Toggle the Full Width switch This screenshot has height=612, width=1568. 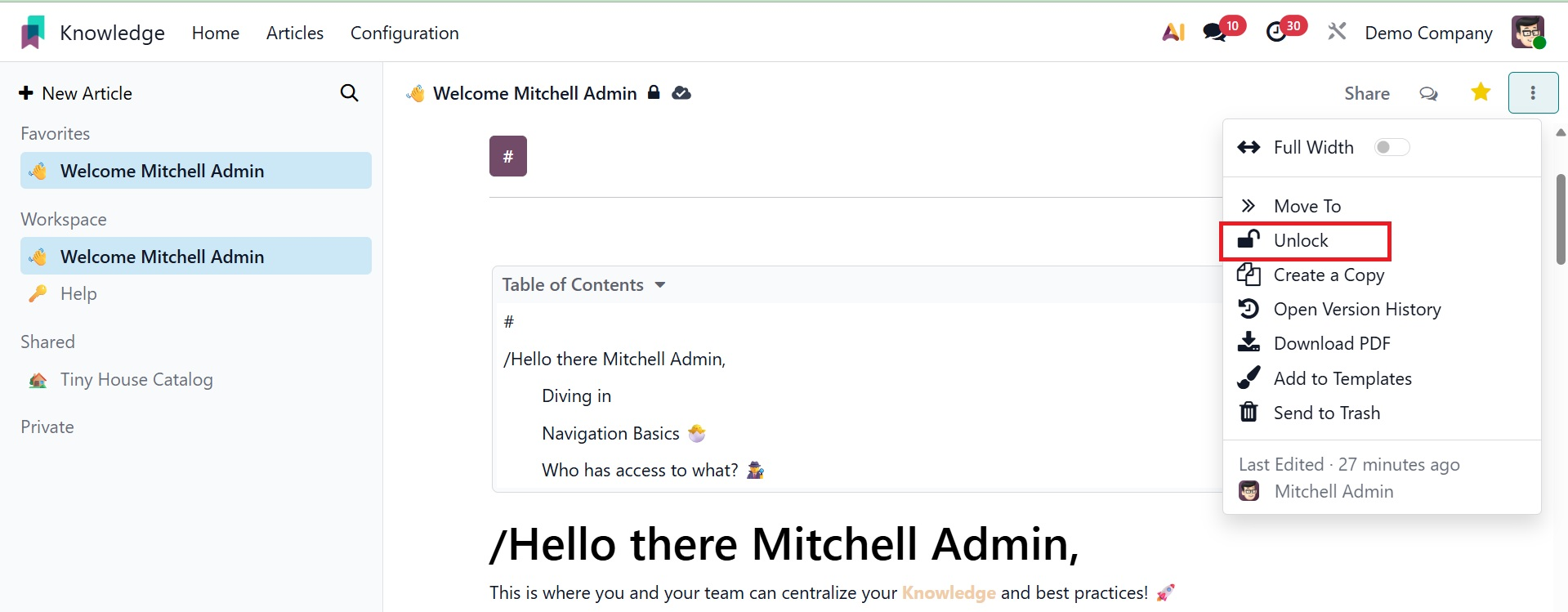pos(1392,147)
